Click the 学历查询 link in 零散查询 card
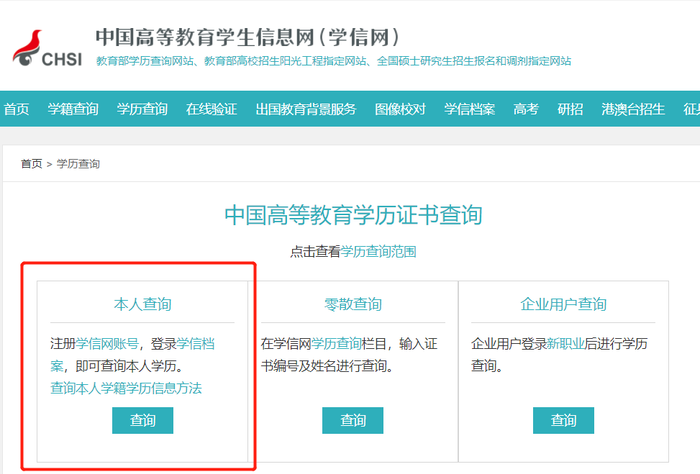The height and width of the screenshot is (474, 700). 336,343
